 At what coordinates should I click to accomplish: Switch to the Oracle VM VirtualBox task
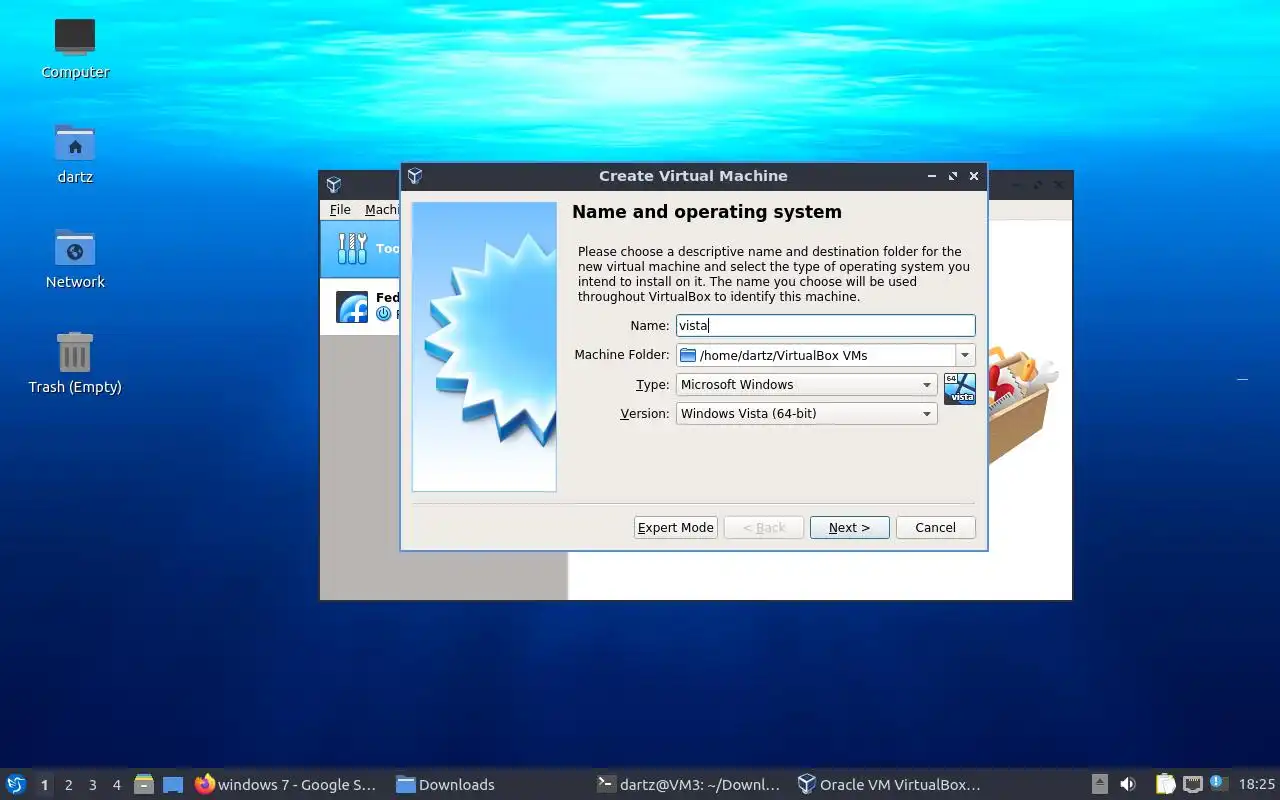[x=890, y=785]
